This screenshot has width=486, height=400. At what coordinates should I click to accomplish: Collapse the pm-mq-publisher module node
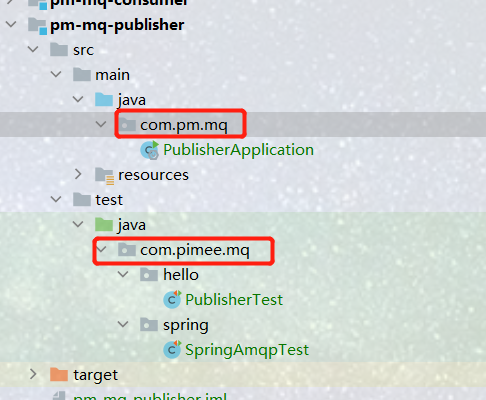(11, 24)
